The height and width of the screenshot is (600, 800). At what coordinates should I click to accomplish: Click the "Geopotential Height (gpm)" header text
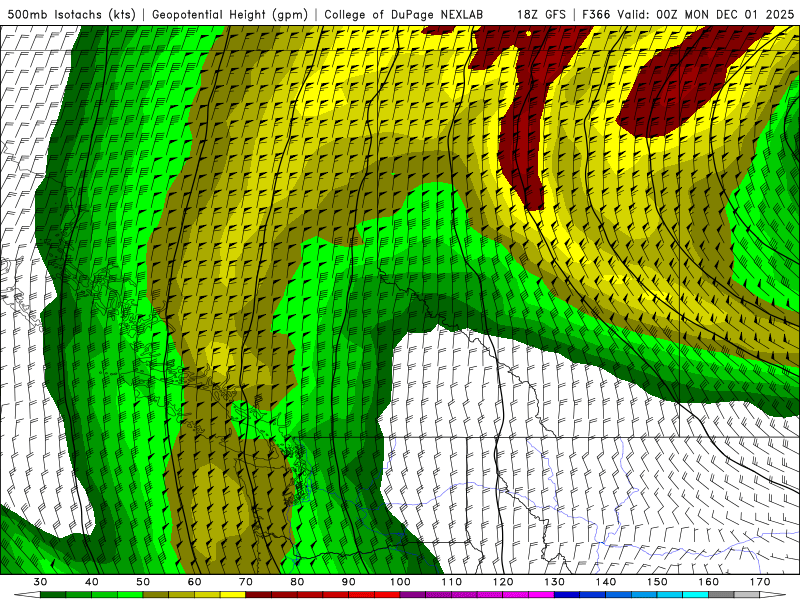230,14
